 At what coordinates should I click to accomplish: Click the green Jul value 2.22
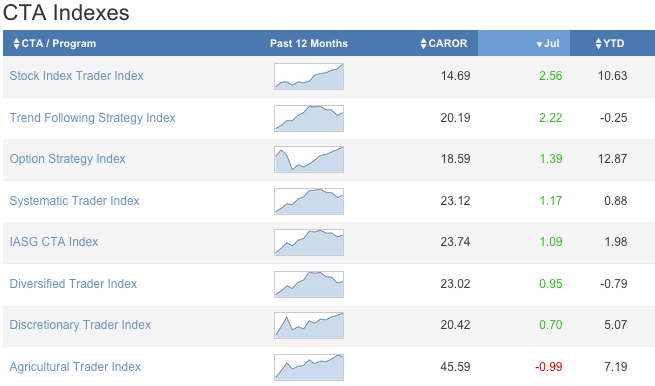[x=551, y=118]
